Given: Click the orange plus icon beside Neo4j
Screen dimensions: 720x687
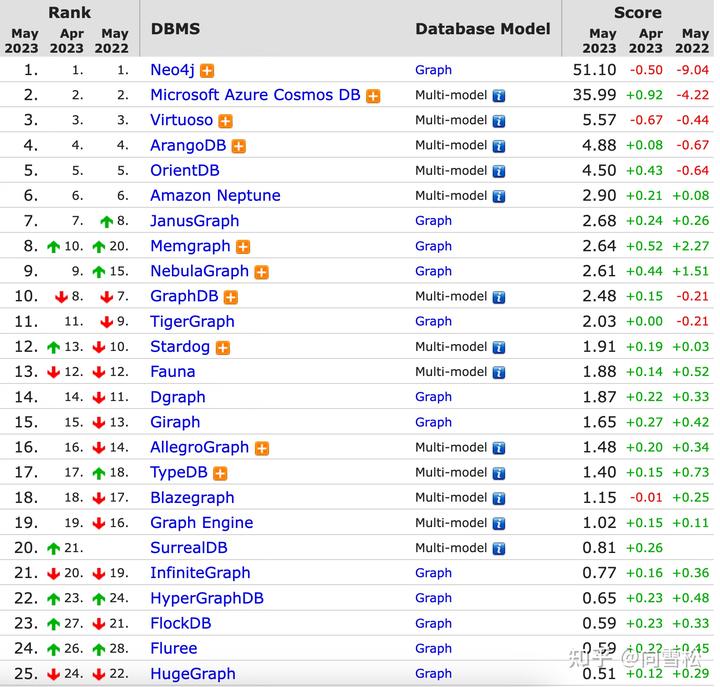Looking at the screenshot, I should click(207, 70).
